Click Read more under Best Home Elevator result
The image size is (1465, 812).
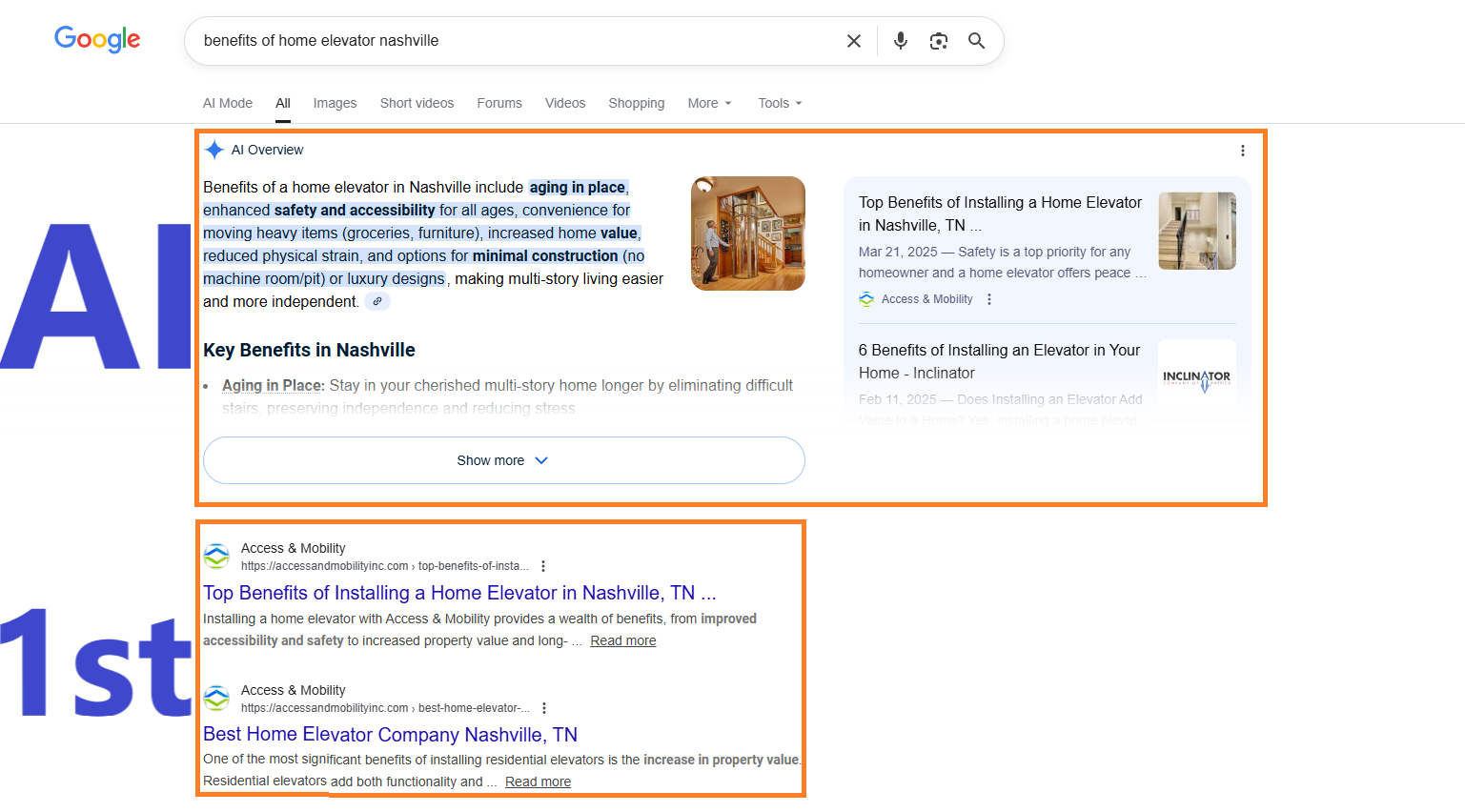[538, 782]
